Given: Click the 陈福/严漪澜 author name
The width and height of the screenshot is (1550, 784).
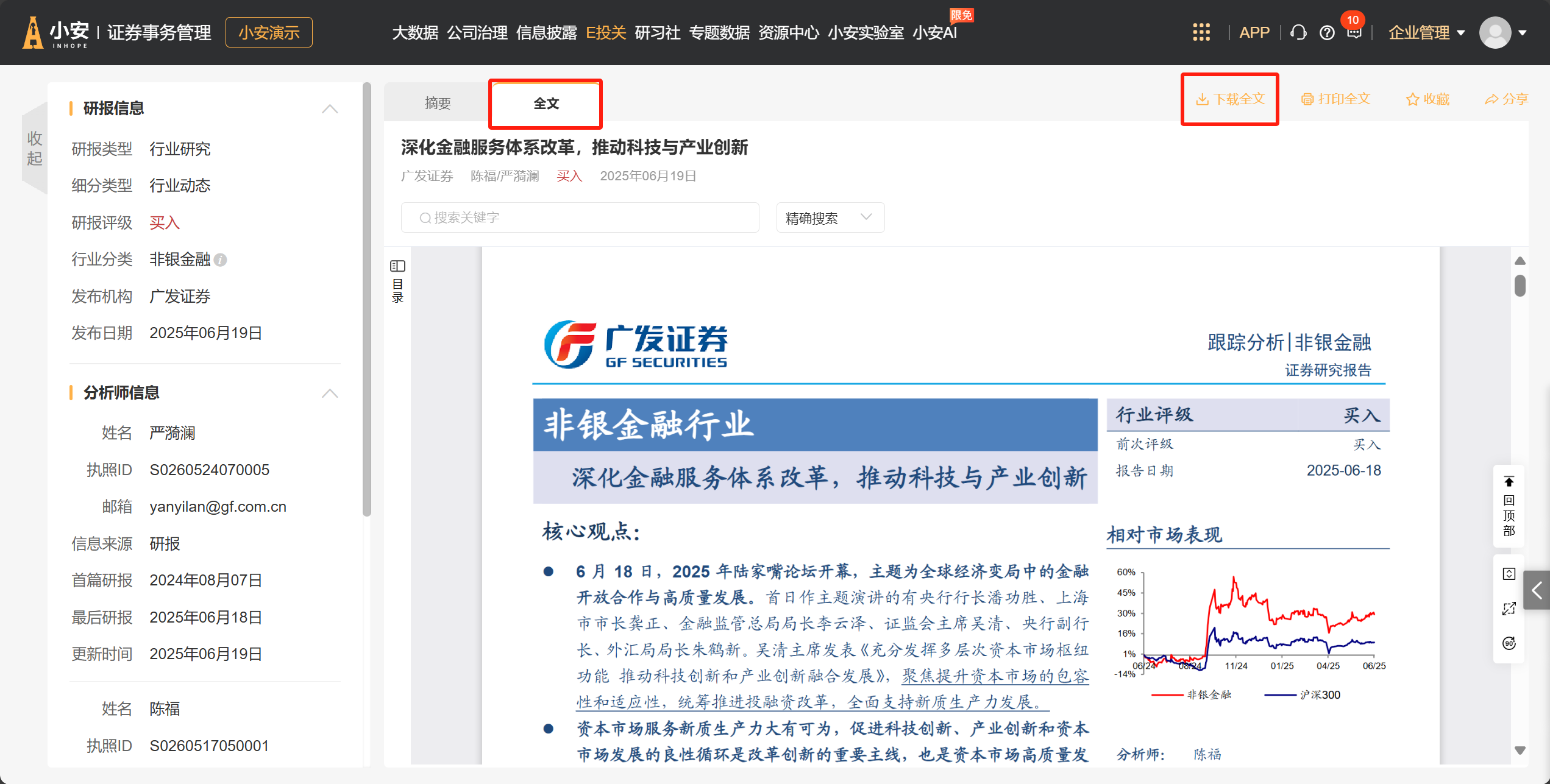Looking at the screenshot, I should point(505,176).
